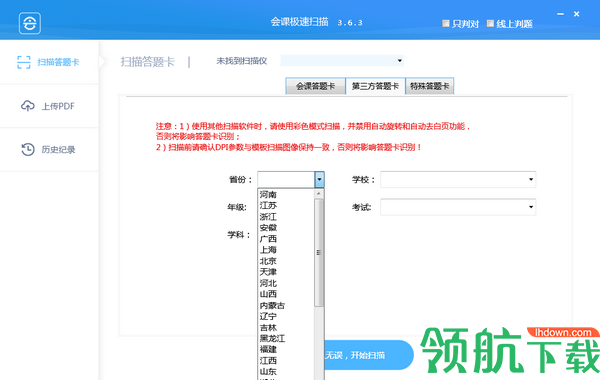Enable the 线上判题 checkbox
The height and width of the screenshot is (380, 600).
pyautogui.click(x=490, y=23)
